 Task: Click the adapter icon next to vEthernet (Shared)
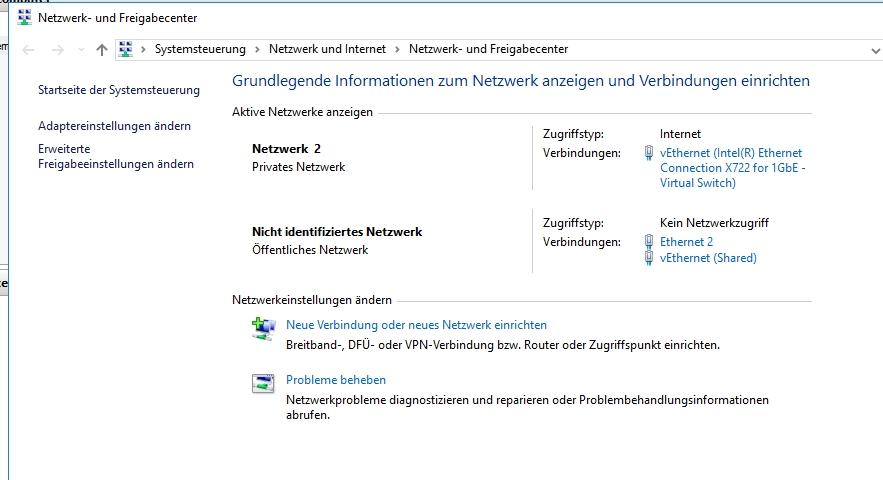coord(649,258)
